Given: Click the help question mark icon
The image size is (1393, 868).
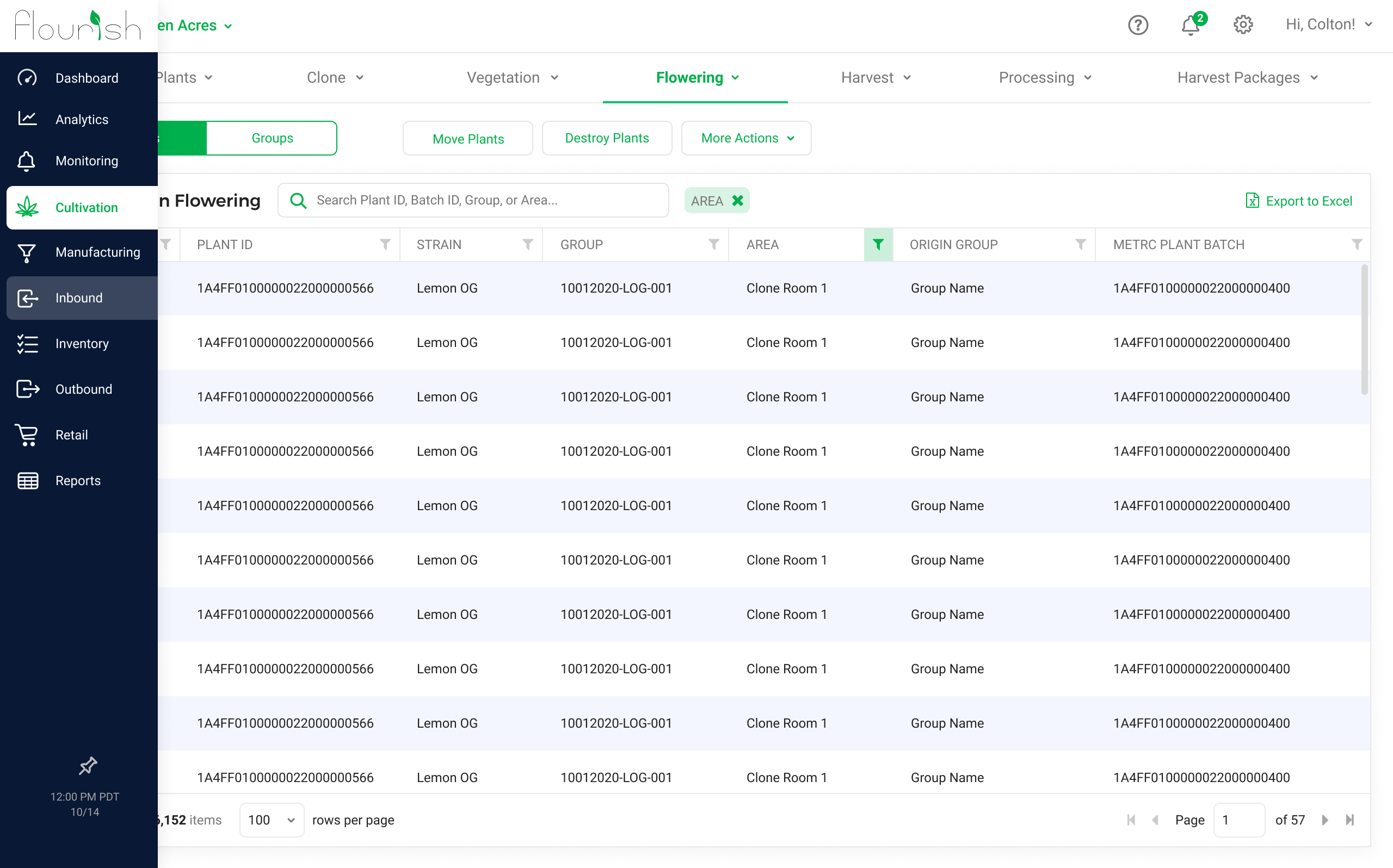Looking at the screenshot, I should pyautogui.click(x=1137, y=24).
